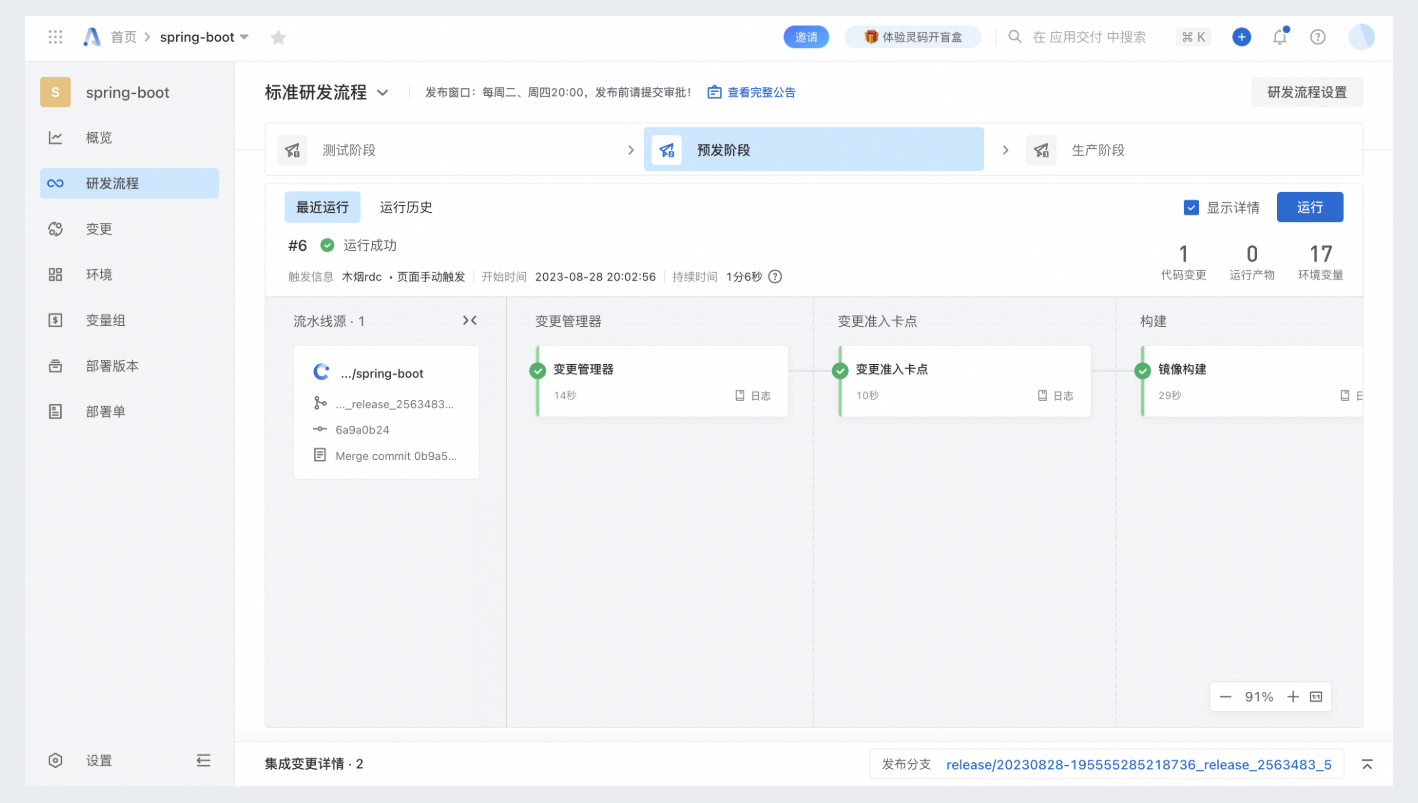The image size is (1418, 803).
Task: Open 日志 for 变更准入卡点 task
Action: 1055,396
